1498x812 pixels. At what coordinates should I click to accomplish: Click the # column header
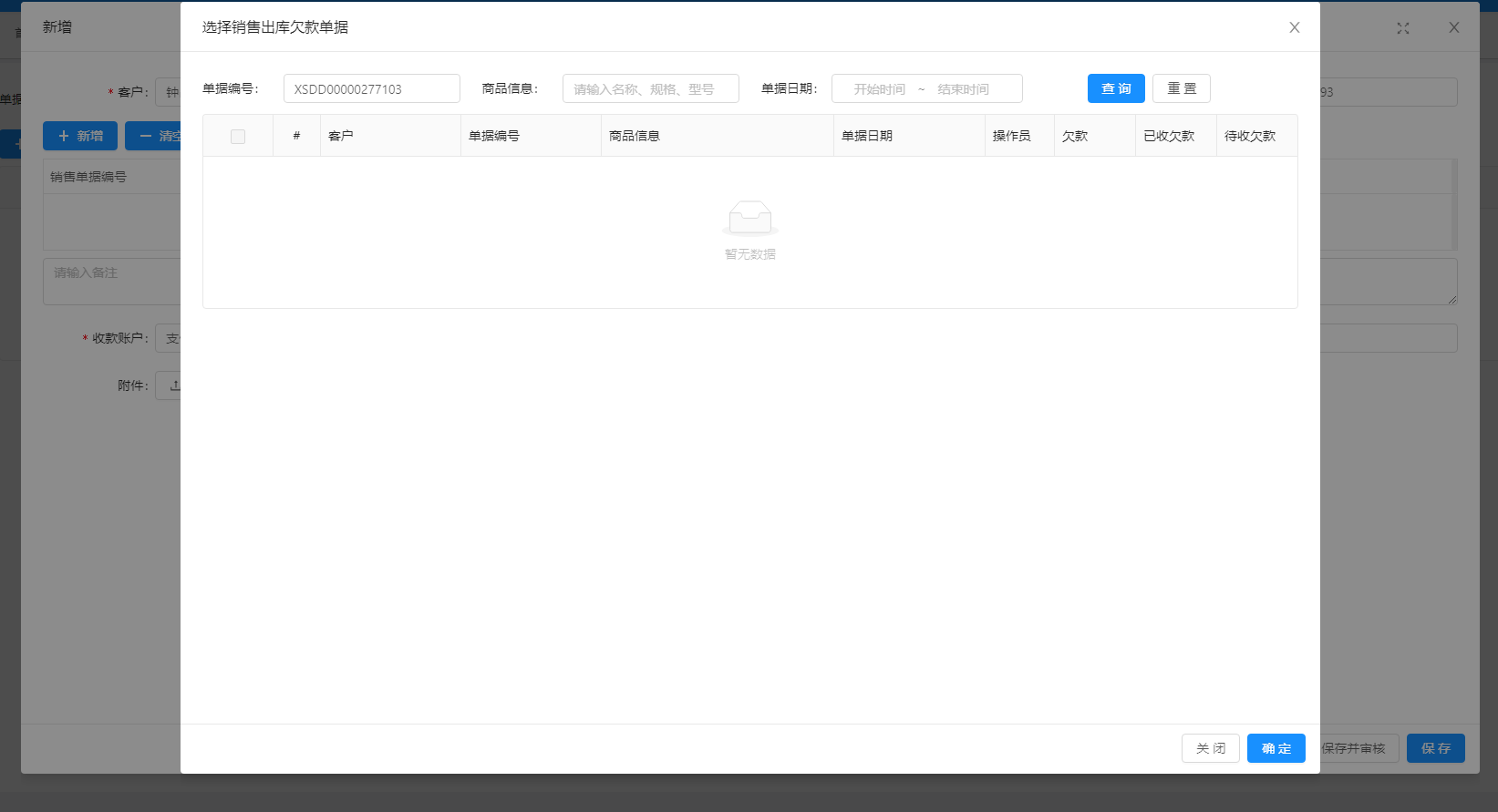[x=296, y=136]
